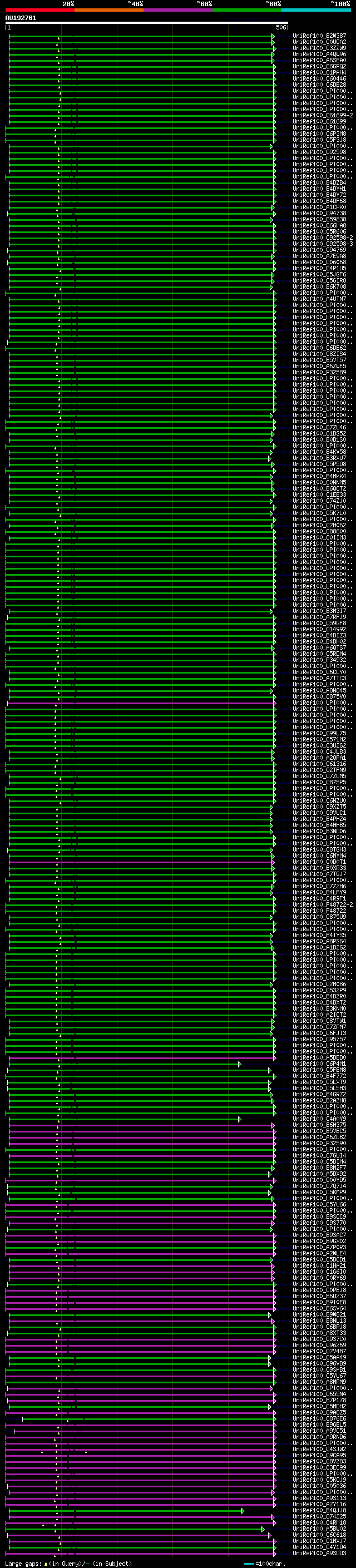Click the red 20% identity legend segment
The image size is (356, 1568).
pyautogui.click(x=39, y=10)
